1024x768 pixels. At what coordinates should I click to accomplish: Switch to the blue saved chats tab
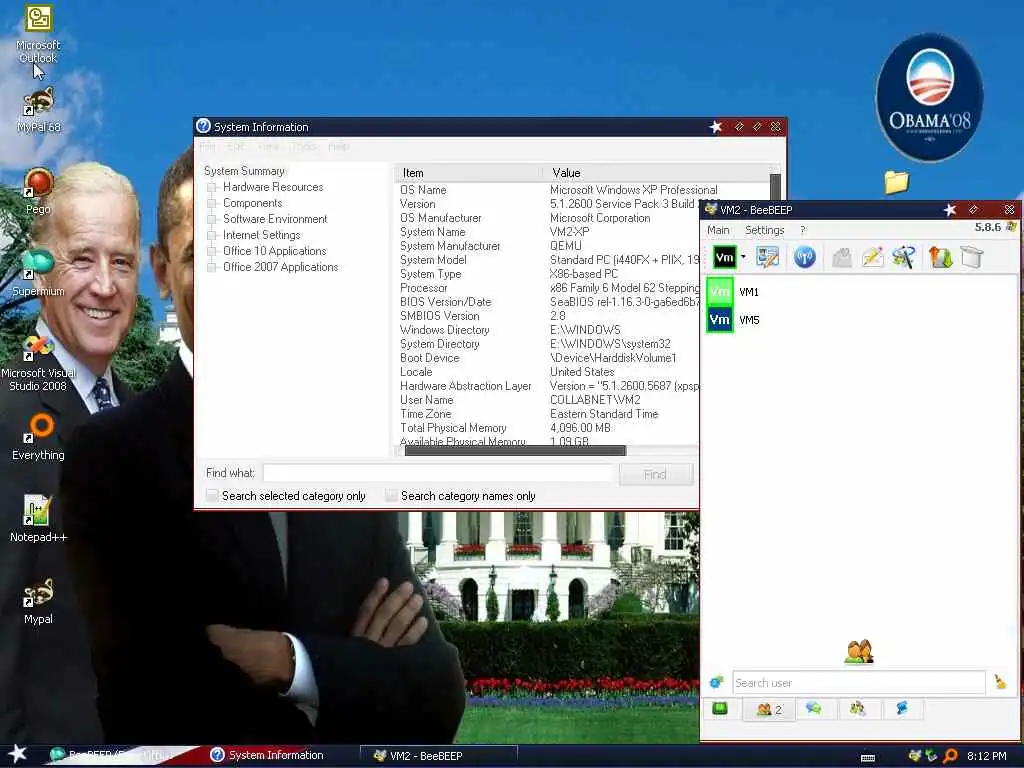[902, 709]
